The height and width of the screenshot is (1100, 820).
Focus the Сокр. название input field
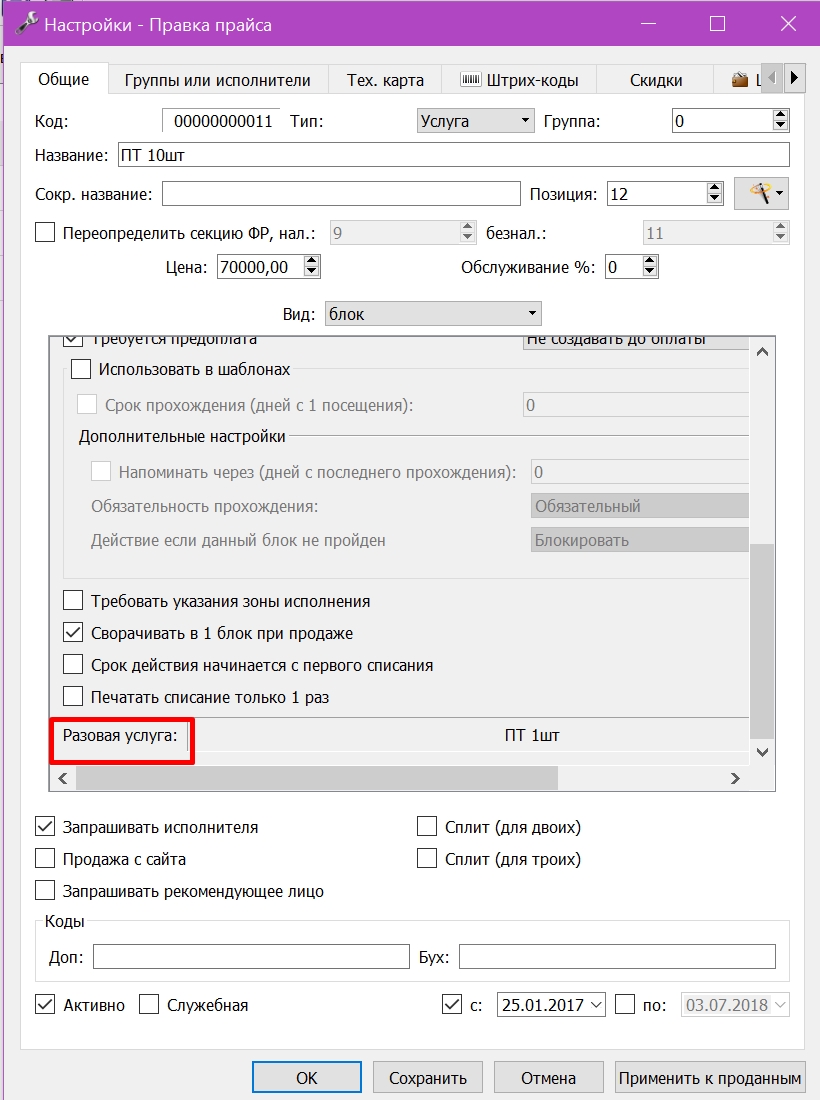[341, 194]
